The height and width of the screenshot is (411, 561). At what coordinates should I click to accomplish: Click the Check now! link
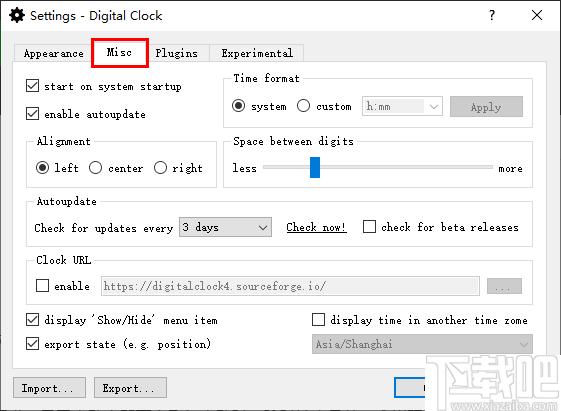click(x=316, y=227)
